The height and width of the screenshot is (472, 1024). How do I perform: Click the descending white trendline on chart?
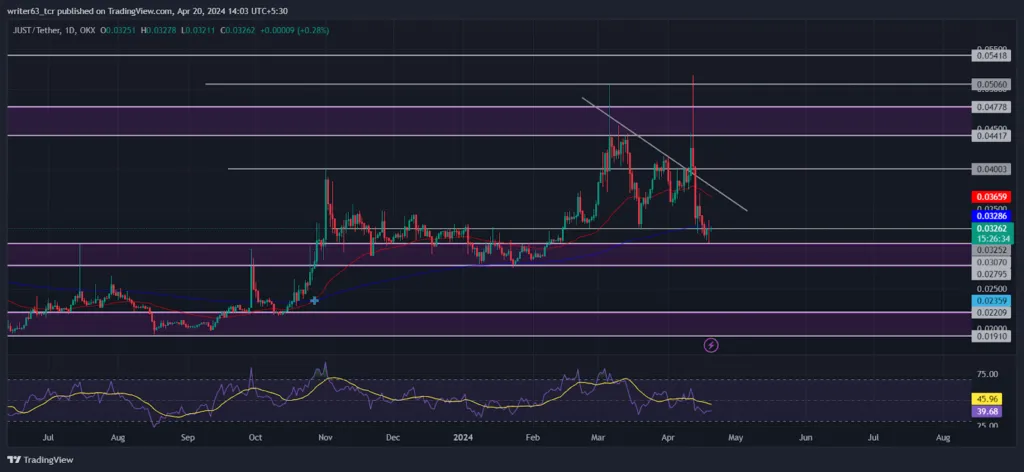(x=664, y=154)
